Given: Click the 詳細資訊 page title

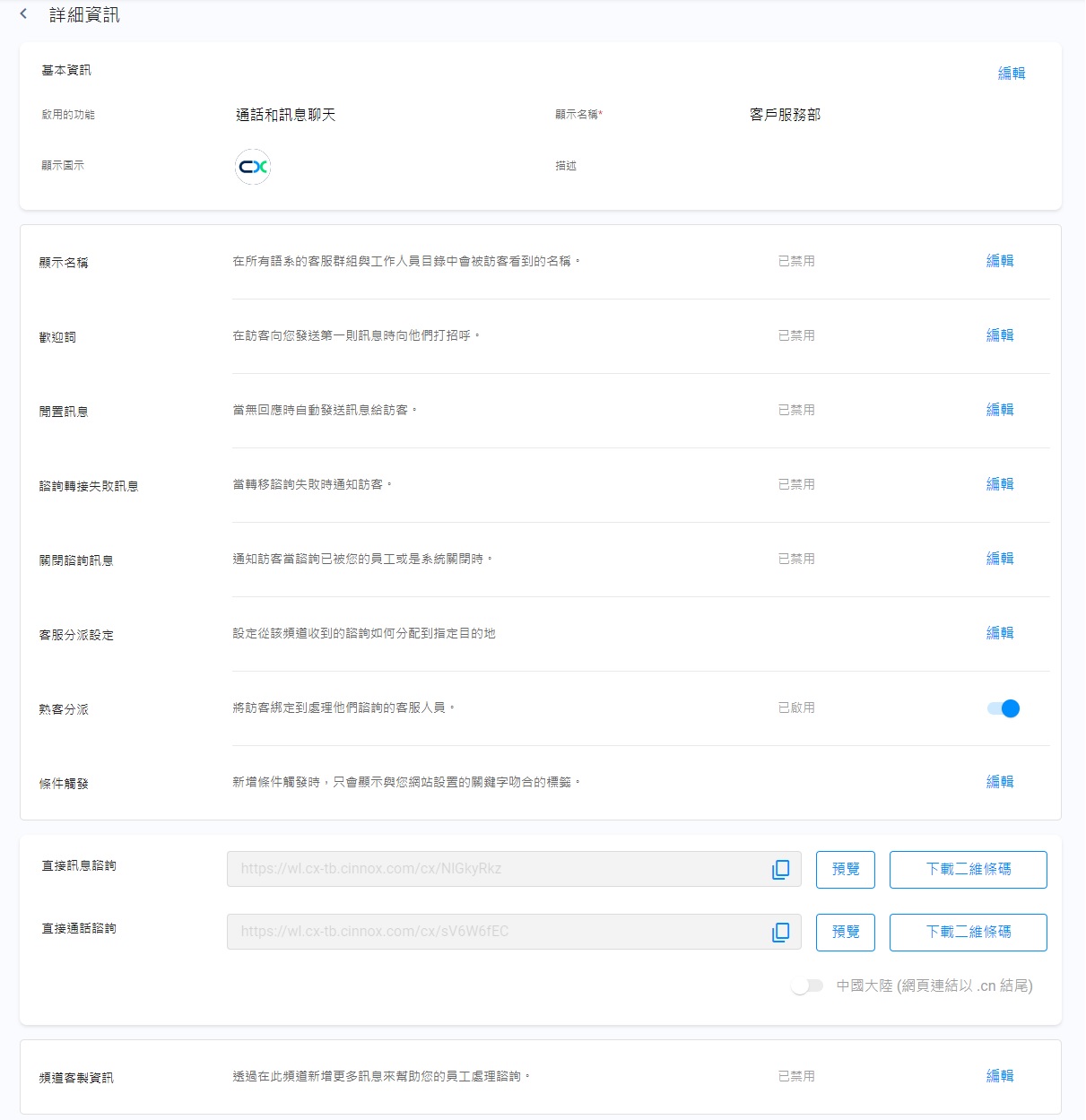Looking at the screenshot, I should point(84,15).
